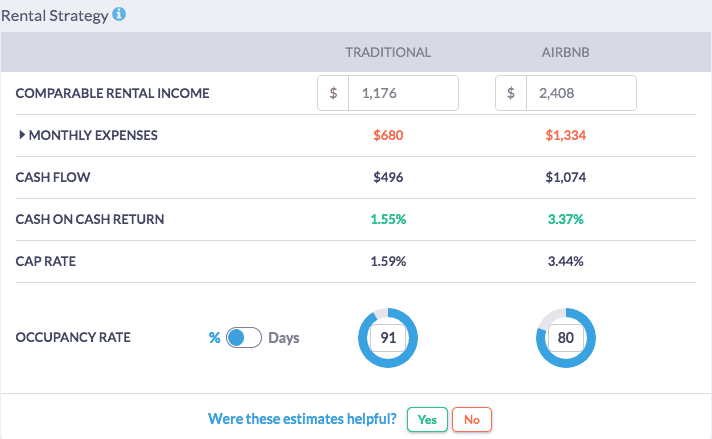The height and width of the screenshot is (439, 712).
Task: Click the Rental Strategy info icon
Action: (x=120, y=15)
